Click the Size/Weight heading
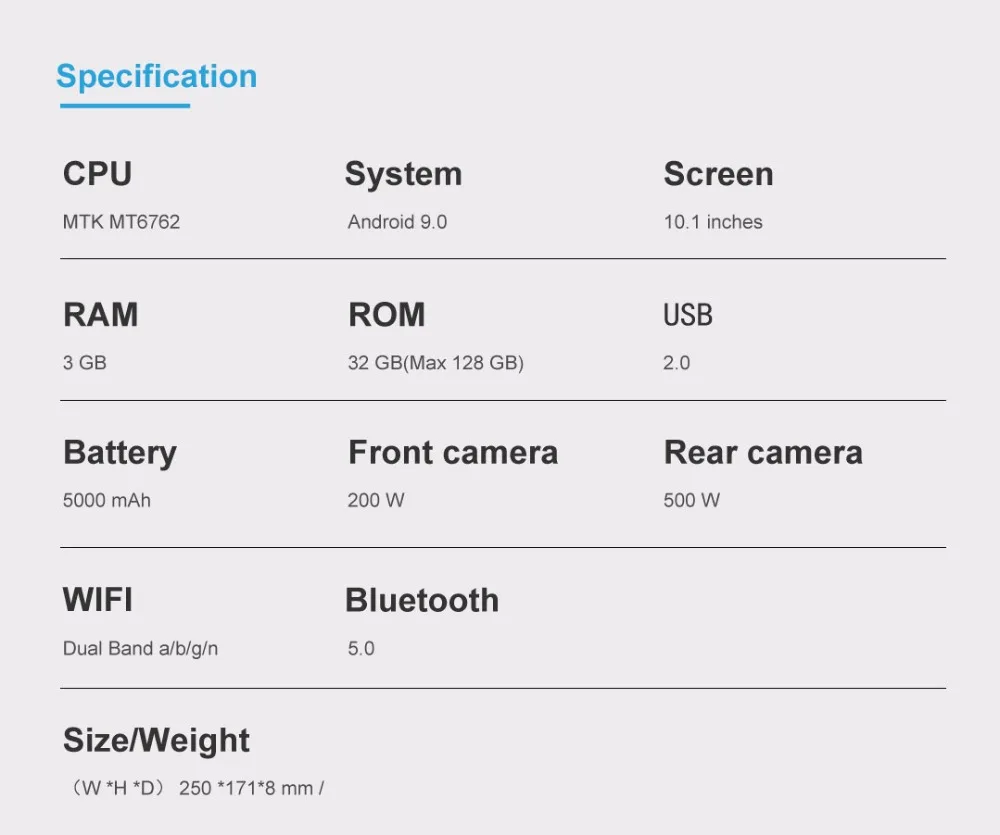The image size is (1000, 835). (156, 741)
